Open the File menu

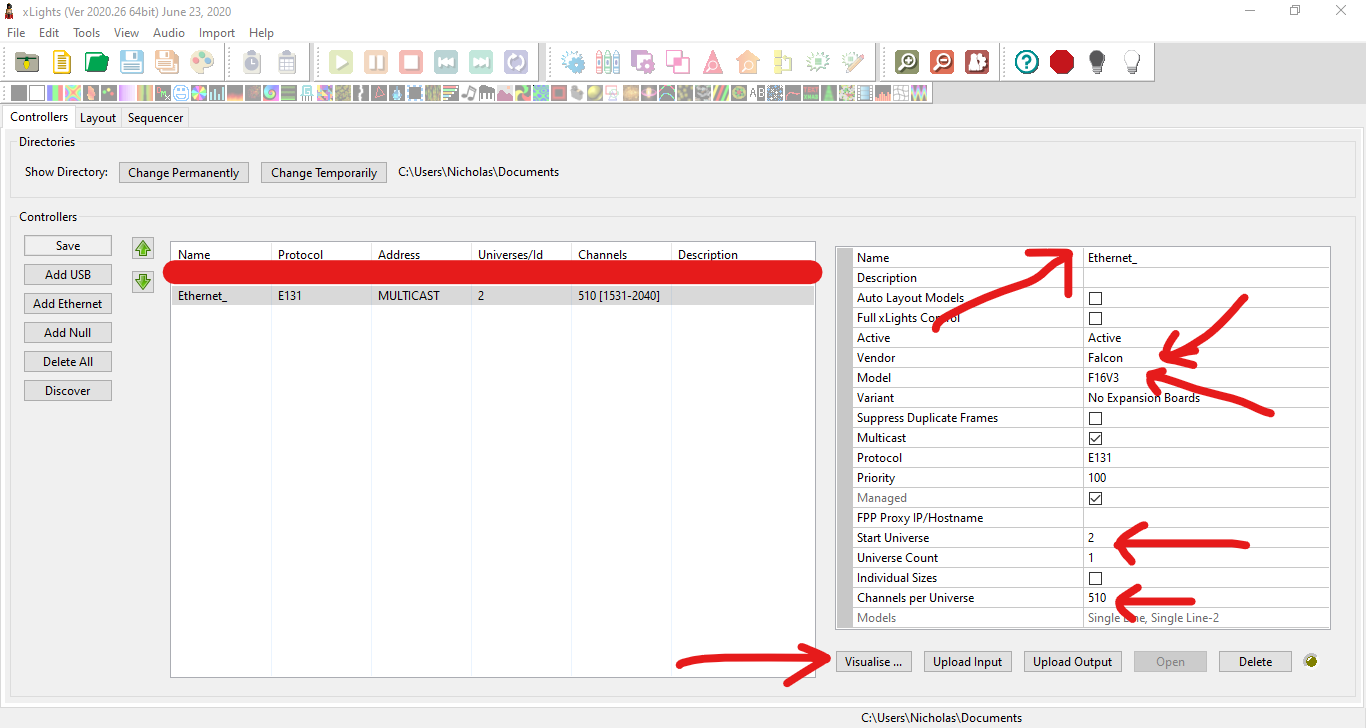coord(16,33)
